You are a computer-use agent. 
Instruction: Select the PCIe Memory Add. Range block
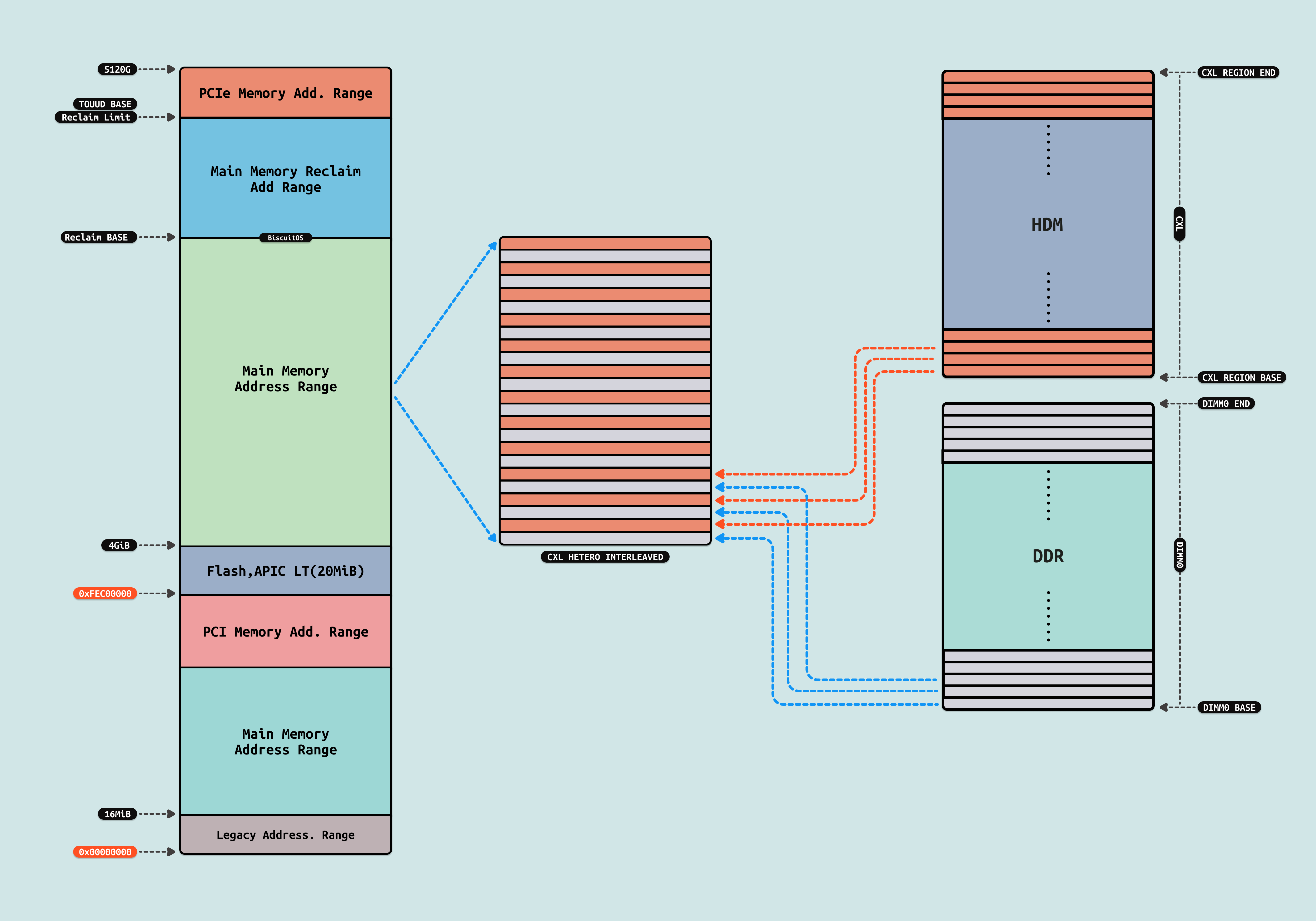[285, 93]
